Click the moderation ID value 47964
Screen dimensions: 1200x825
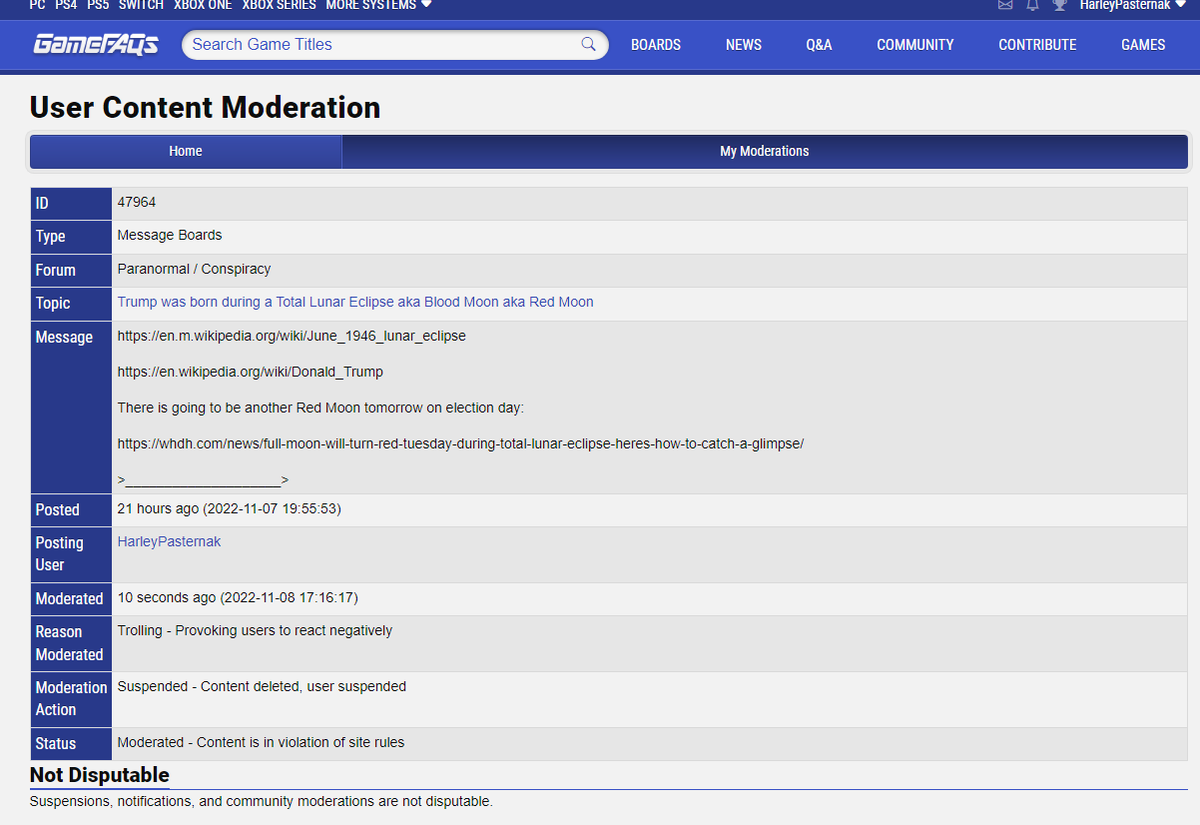click(x=137, y=202)
